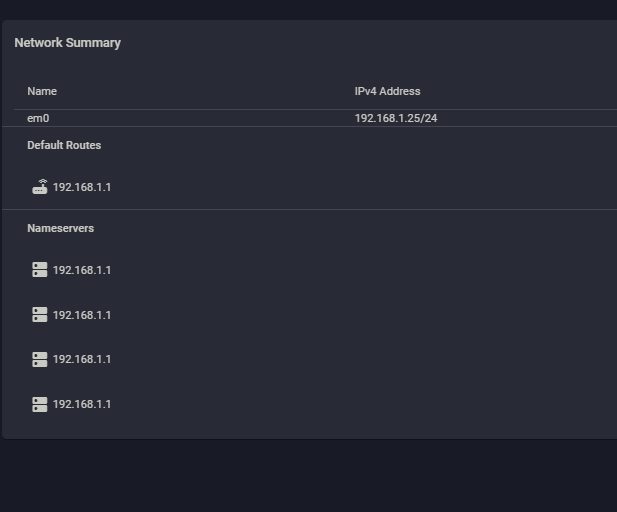The height and width of the screenshot is (512, 617).
Task: Select the third nameserver address text
Action: pyautogui.click(x=82, y=359)
